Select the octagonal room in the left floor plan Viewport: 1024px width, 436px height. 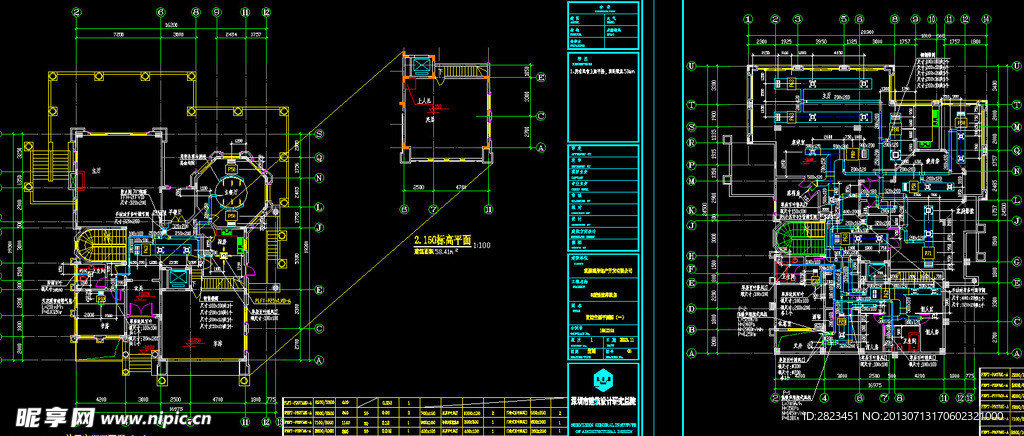[231, 184]
